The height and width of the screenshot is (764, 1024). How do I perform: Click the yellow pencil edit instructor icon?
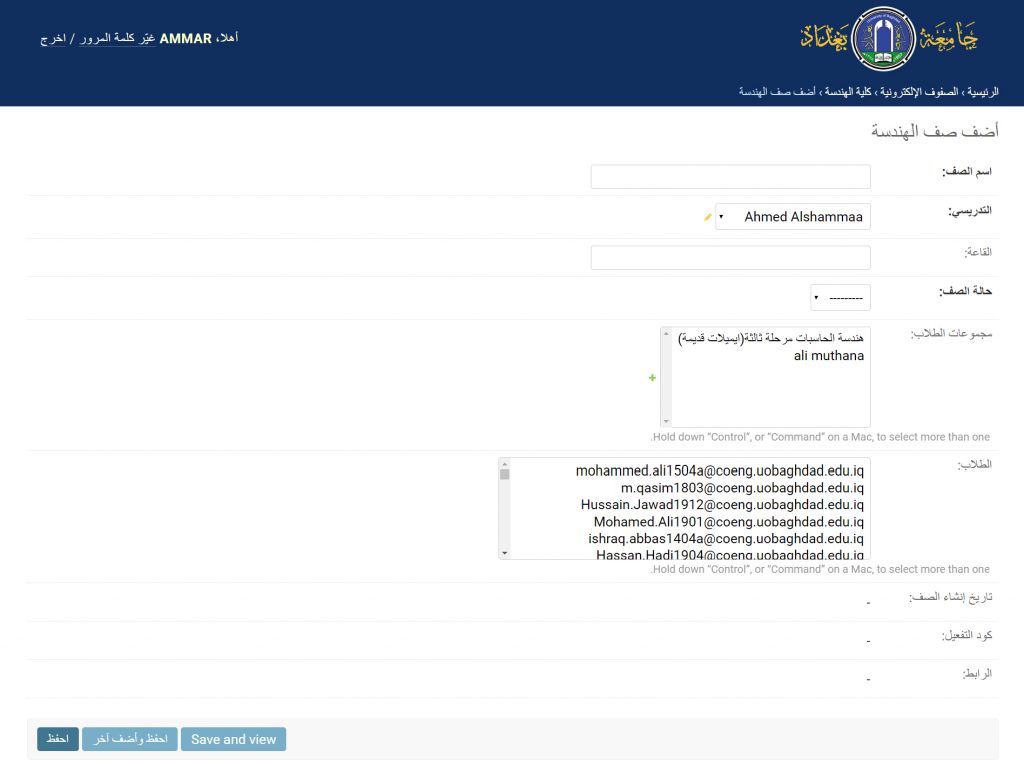tap(708, 217)
